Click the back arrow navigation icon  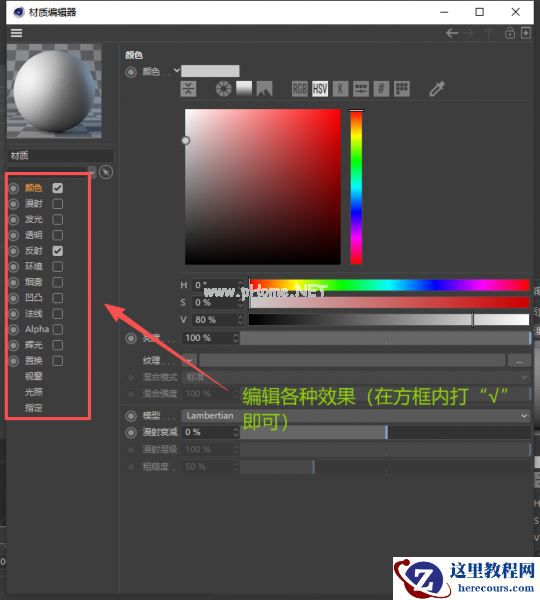[452, 33]
